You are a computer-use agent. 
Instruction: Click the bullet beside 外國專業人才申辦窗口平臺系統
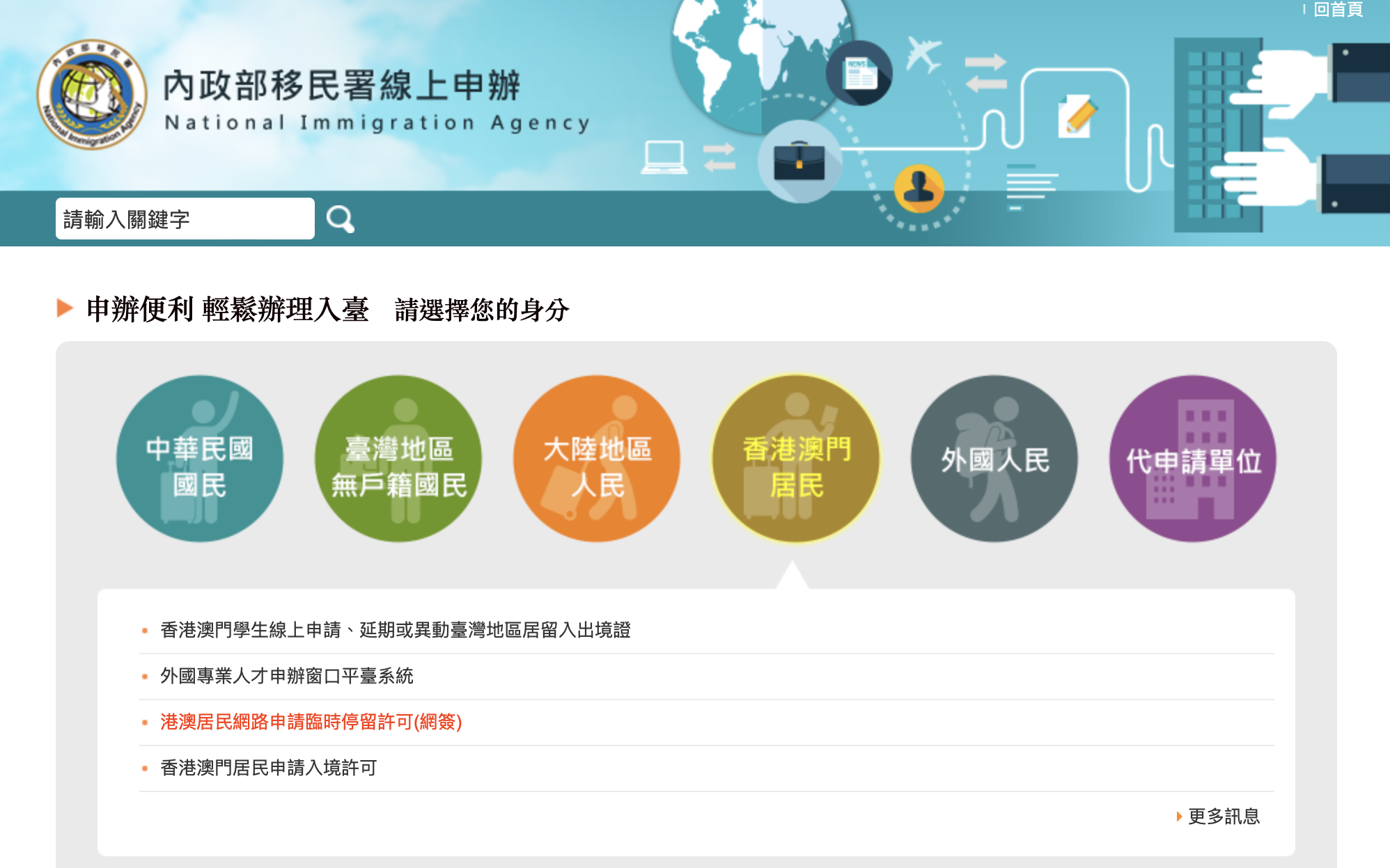(x=144, y=675)
